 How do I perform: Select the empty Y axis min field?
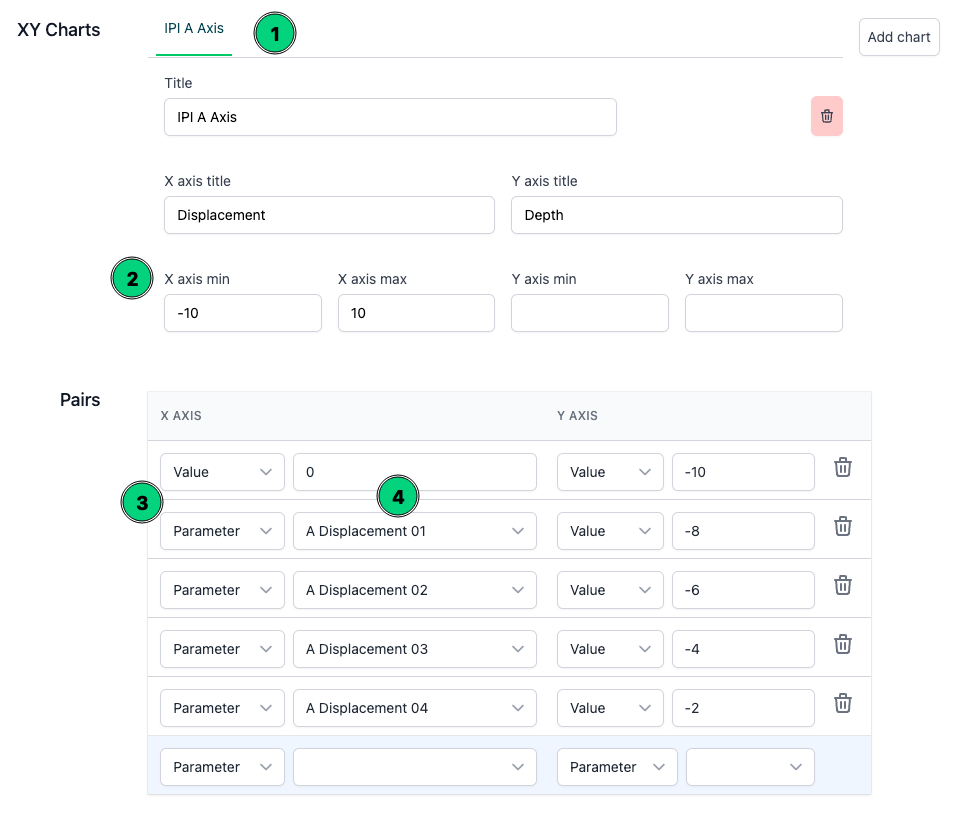(589, 313)
